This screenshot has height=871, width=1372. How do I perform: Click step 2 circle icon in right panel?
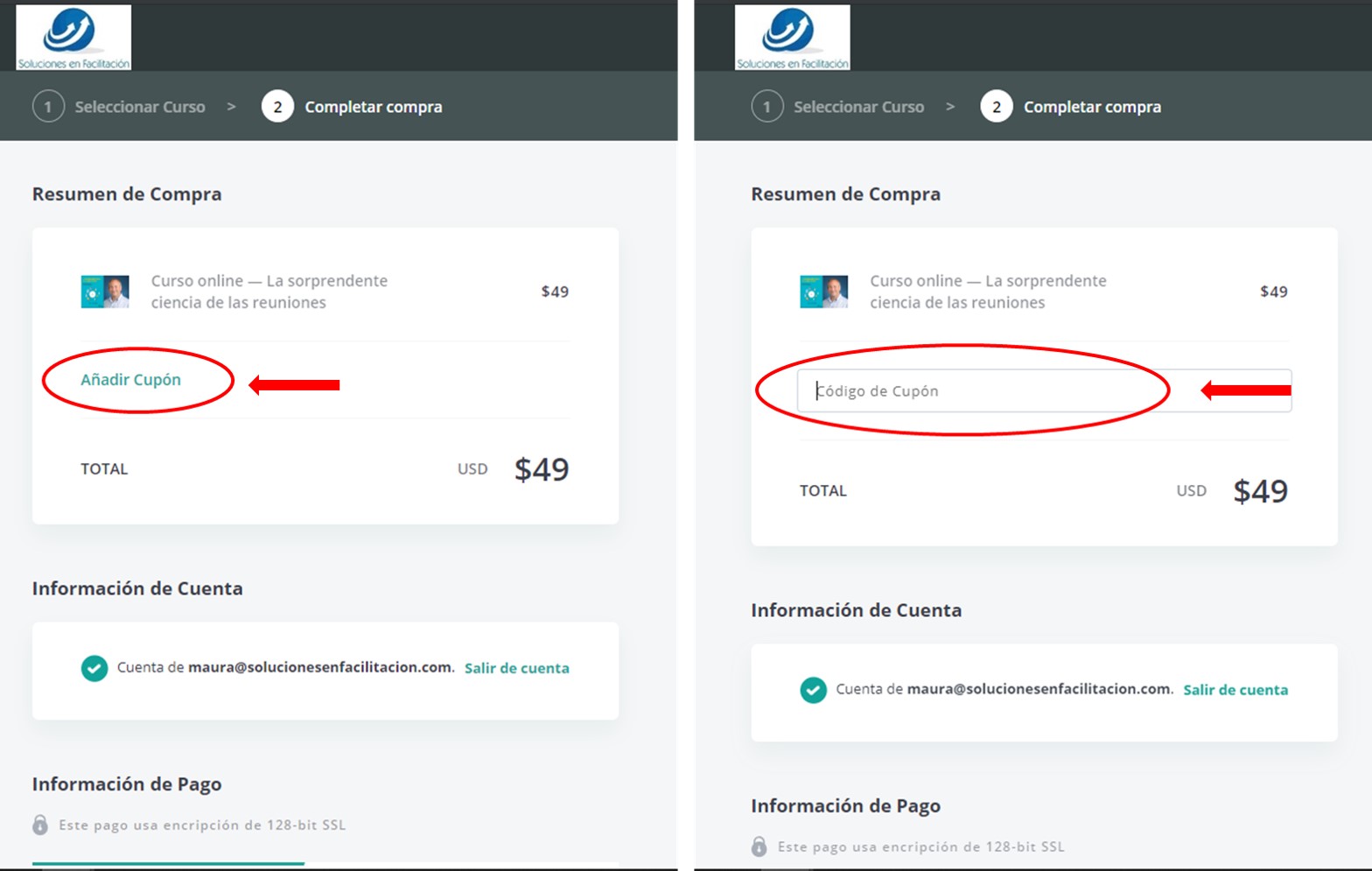pos(997,107)
